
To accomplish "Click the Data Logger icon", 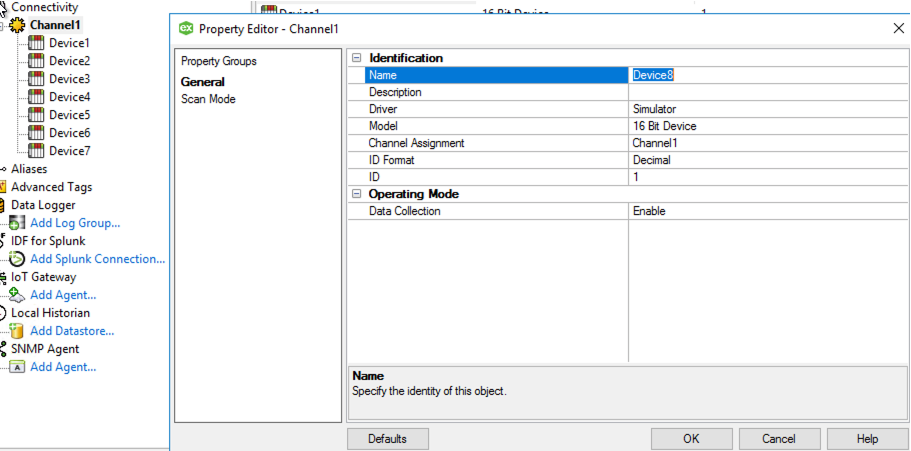I will click(x=3, y=205).
